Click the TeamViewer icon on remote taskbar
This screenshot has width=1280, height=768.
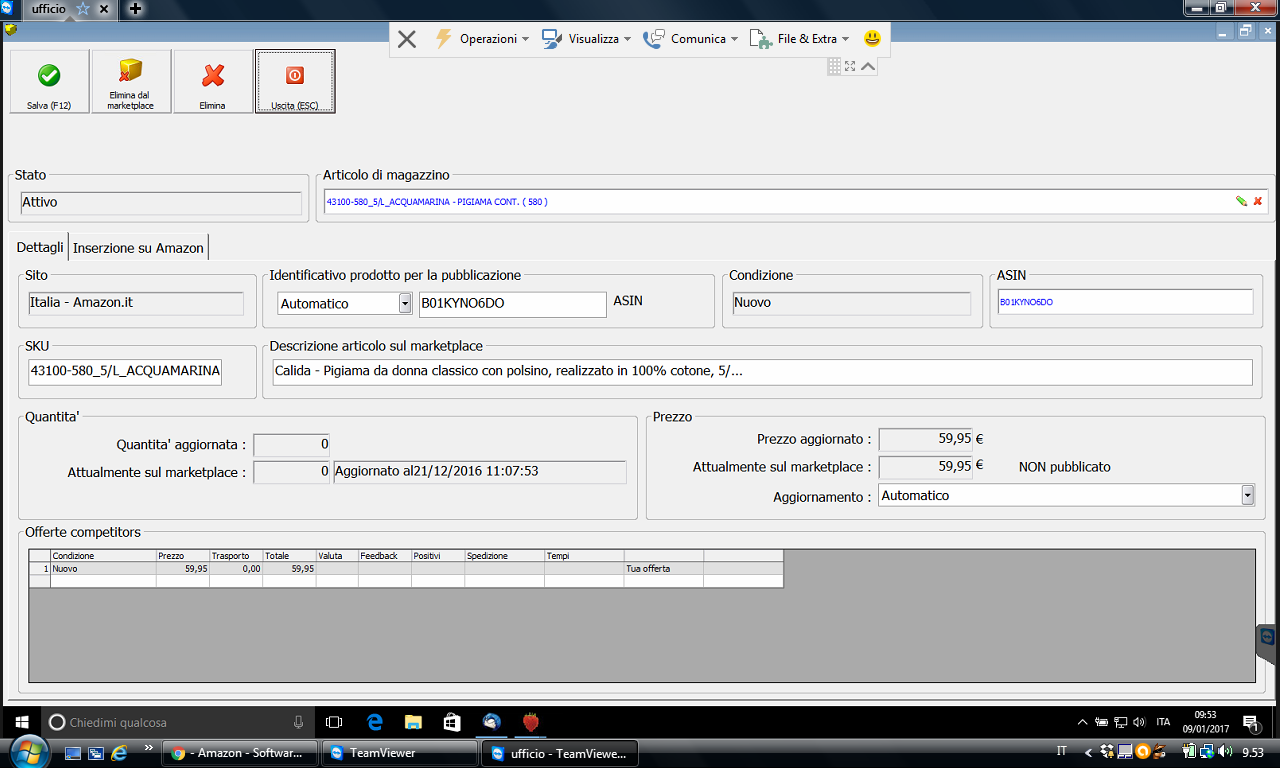click(491, 722)
